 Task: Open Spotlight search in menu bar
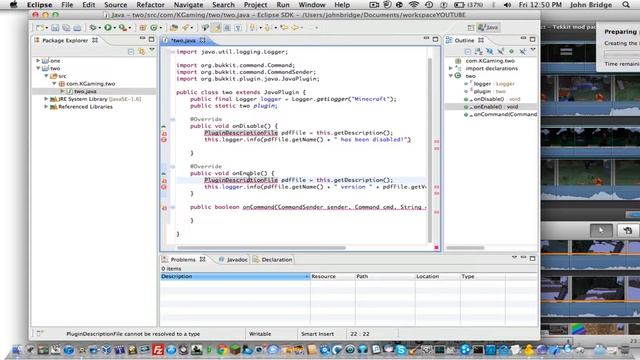(626, 5)
